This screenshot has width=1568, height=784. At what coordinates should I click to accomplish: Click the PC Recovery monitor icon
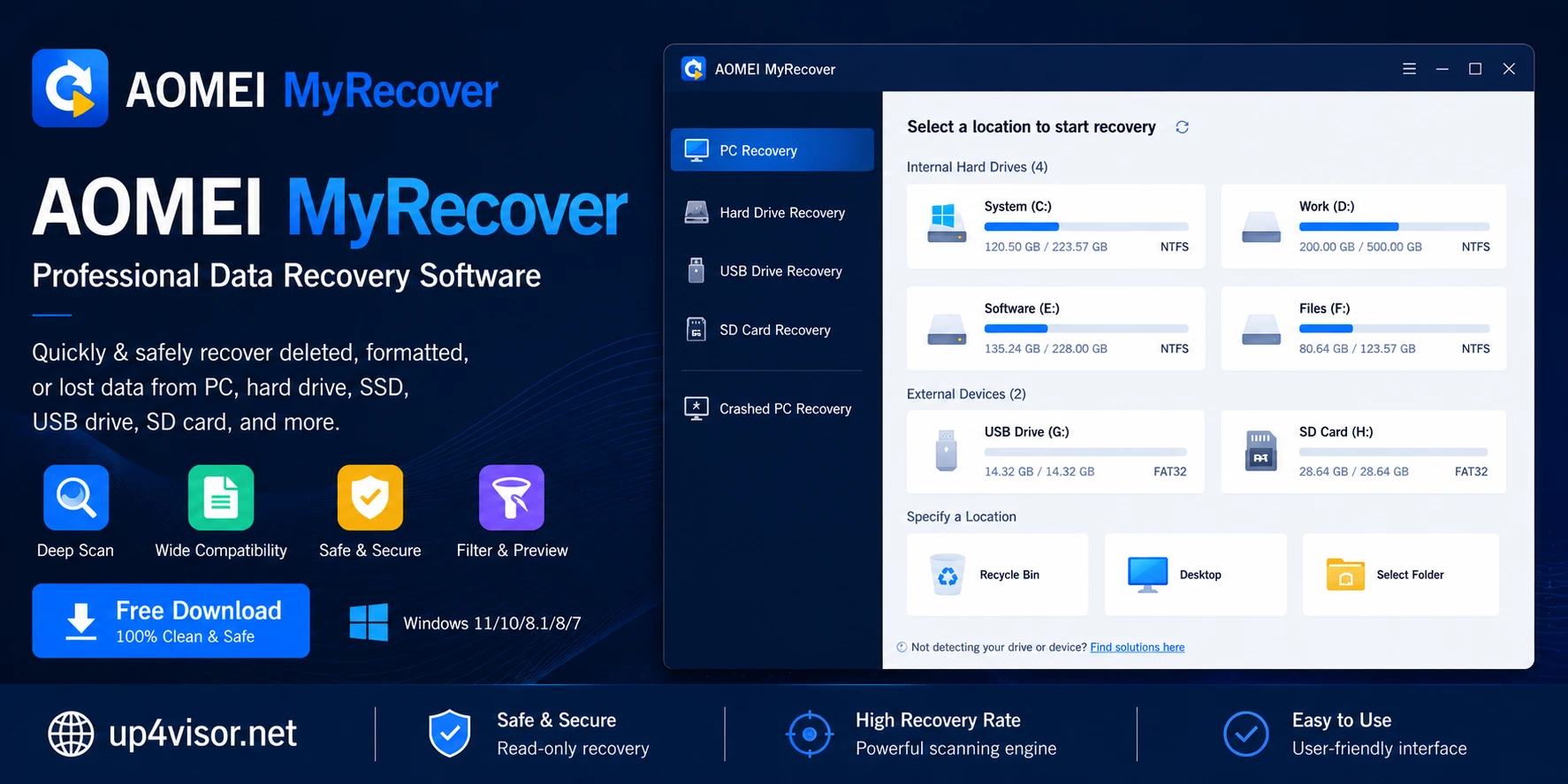[696, 150]
